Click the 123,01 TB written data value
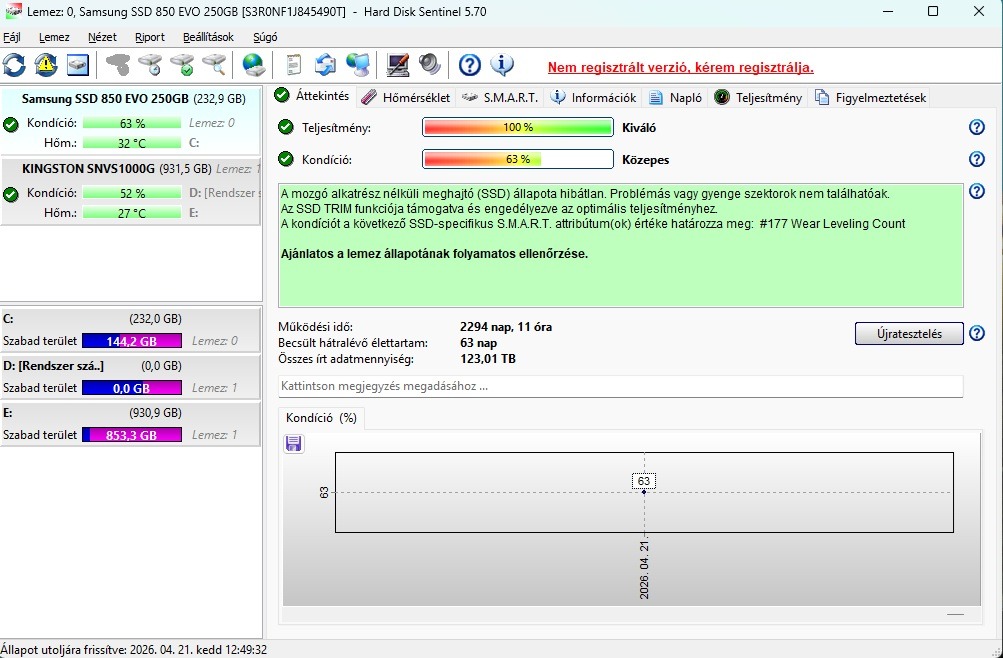Screen dimensions: 1003x658 click(x=488, y=359)
